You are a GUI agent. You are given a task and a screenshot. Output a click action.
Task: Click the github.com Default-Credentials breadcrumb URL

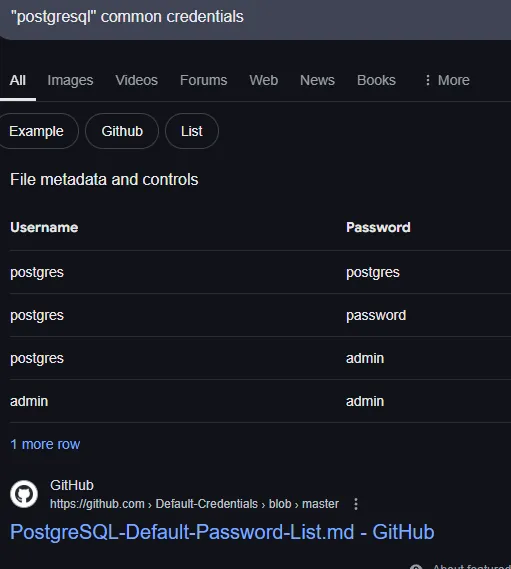tap(194, 504)
